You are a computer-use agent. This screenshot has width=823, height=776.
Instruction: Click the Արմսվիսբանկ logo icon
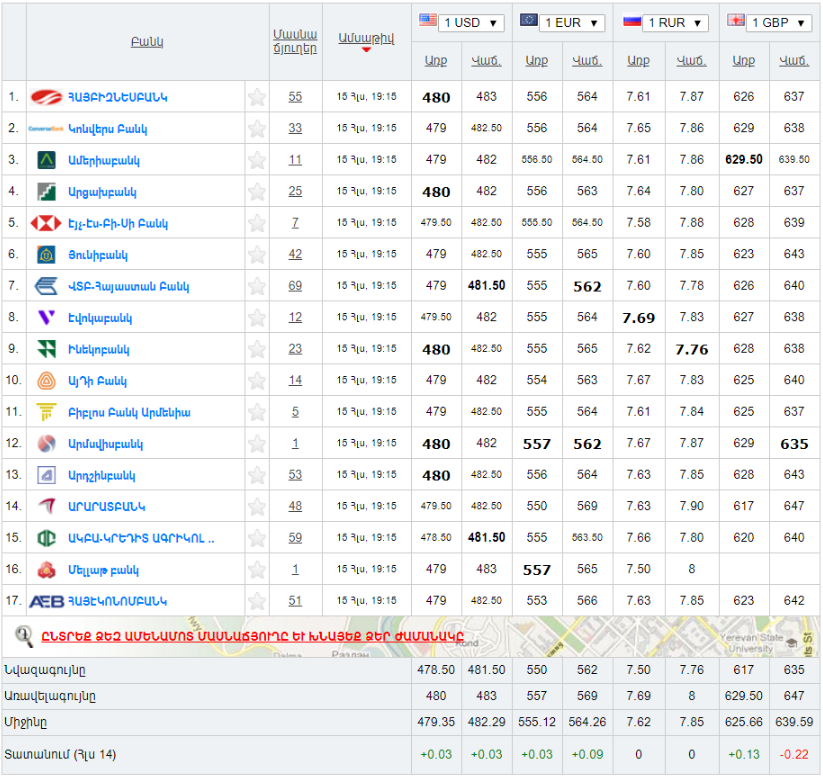(x=46, y=444)
